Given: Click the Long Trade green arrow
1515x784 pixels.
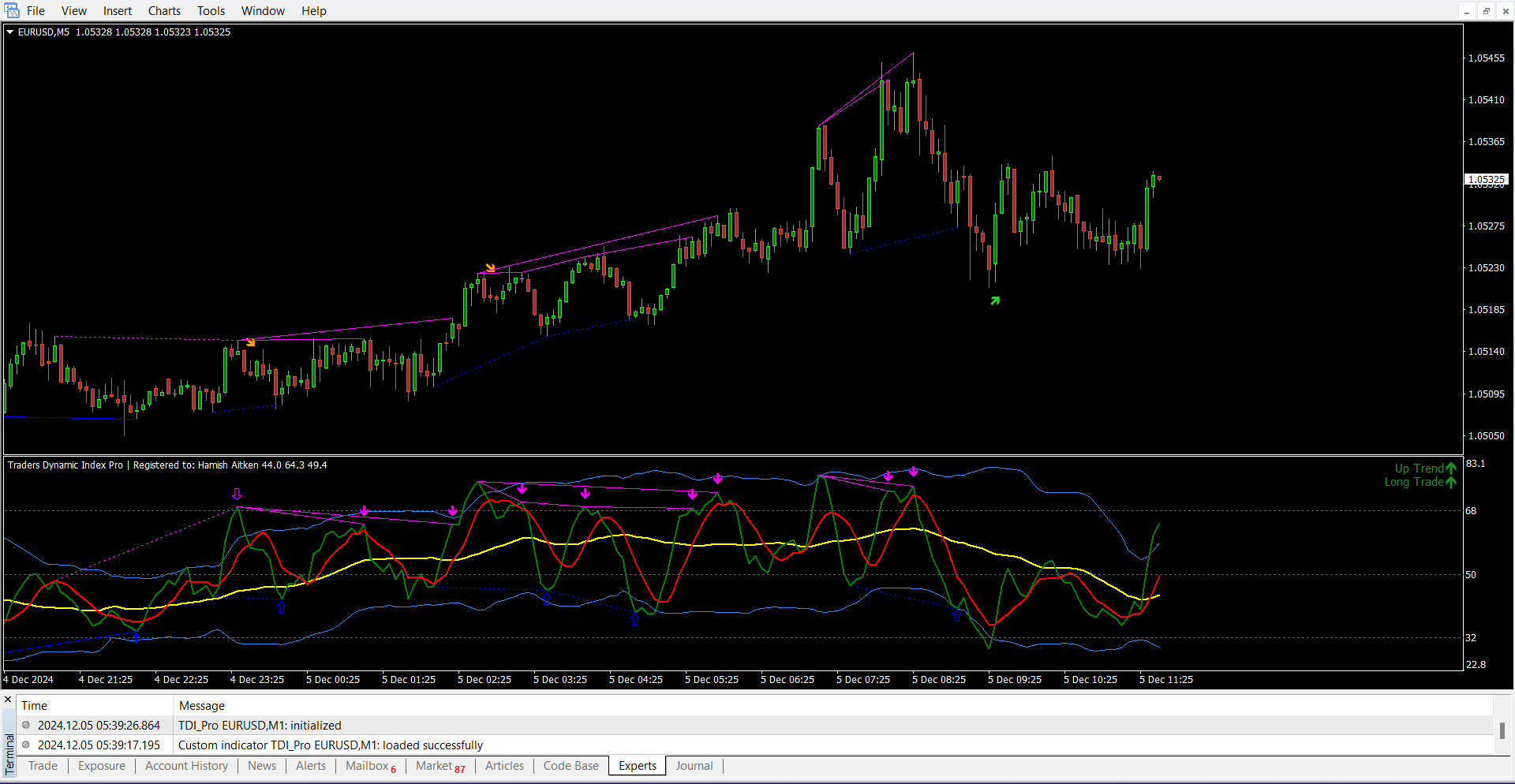Looking at the screenshot, I should pyautogui.click(x=1450, y=482).
